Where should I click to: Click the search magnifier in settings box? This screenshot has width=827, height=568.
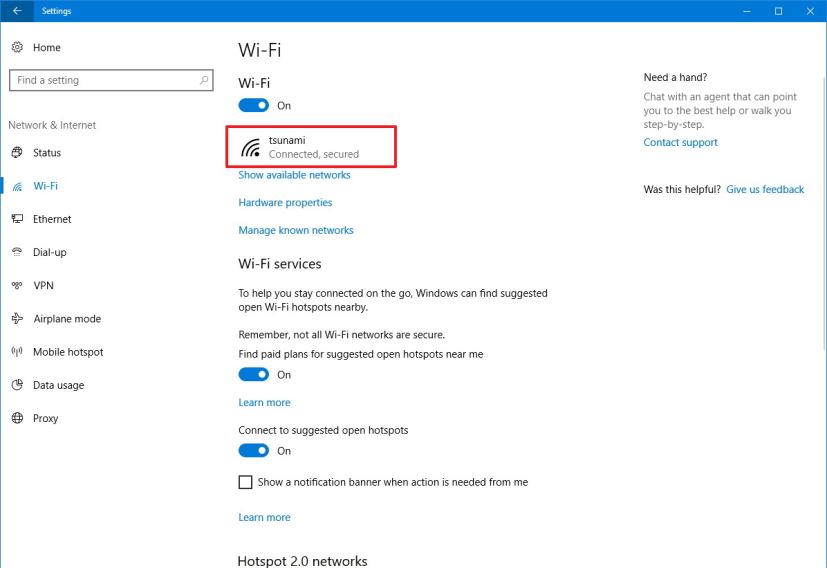(x=204, y=80)
